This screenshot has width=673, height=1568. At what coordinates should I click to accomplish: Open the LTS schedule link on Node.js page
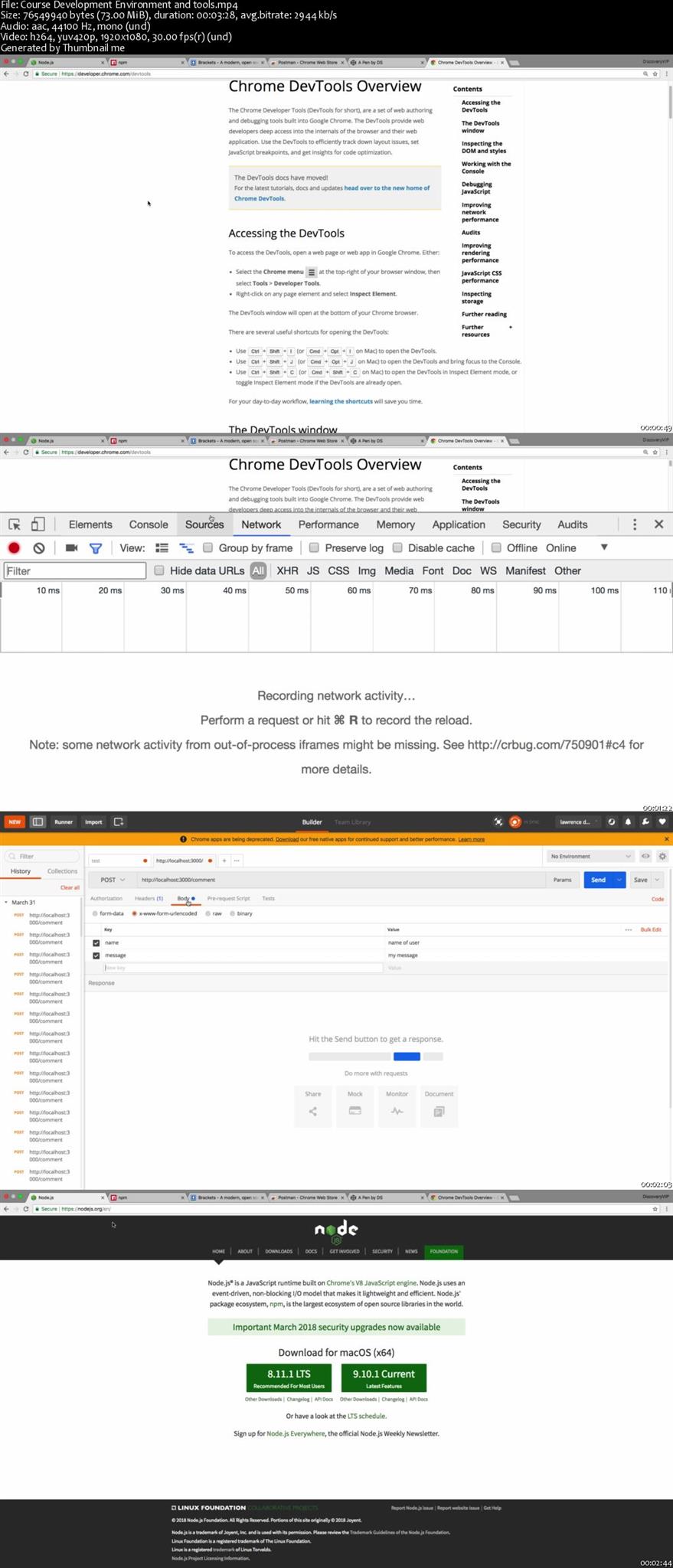point(367,1416)
